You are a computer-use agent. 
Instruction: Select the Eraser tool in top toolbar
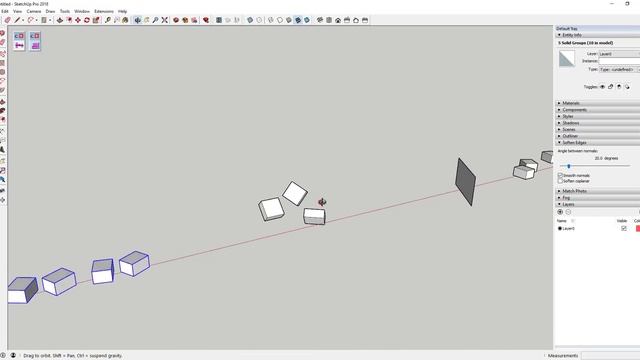point(7,20)
